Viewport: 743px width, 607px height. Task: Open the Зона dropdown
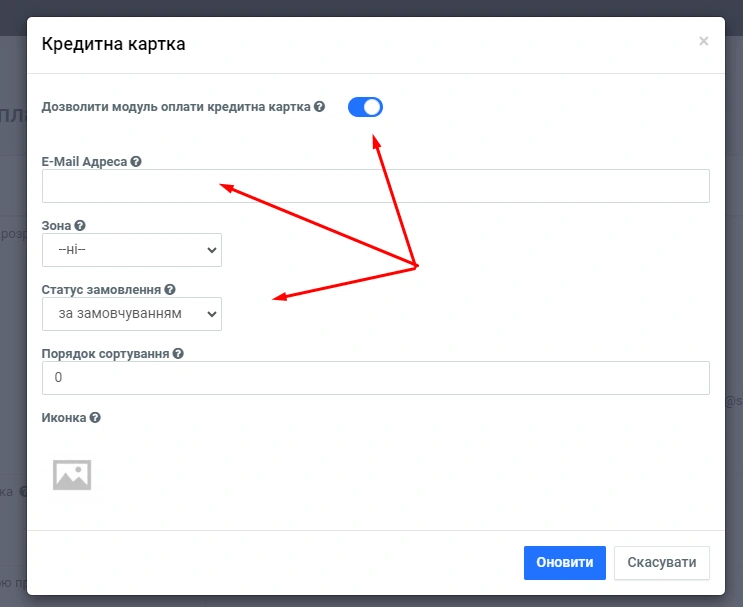(x=132, y=250)
